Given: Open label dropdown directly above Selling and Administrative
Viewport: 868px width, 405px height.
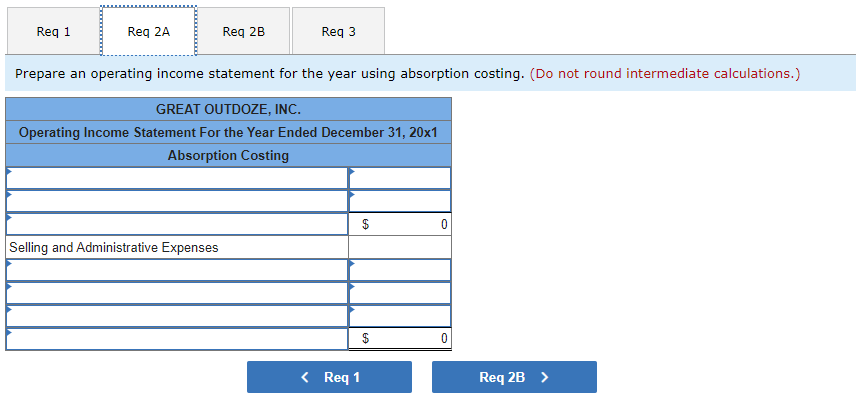Looking at the screenshot, I should (177, 224).
